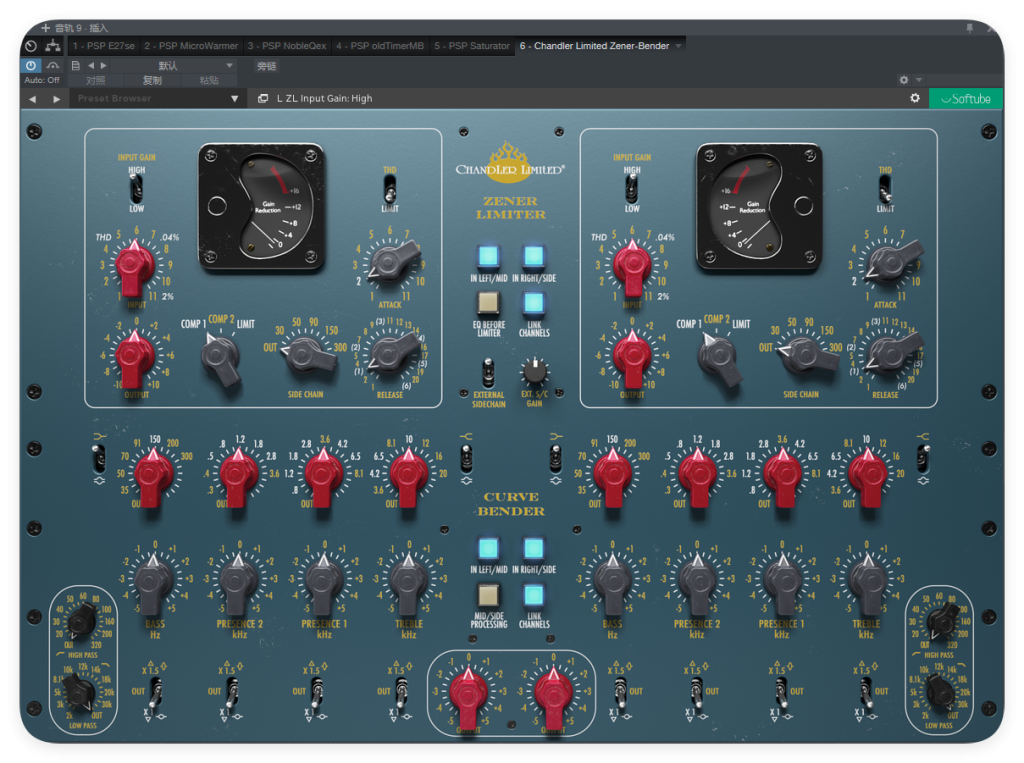The image size is (1024, 763).
Task: Load previous Softube preset arrow
Action: pyautogui.click(x=33, y=99)
